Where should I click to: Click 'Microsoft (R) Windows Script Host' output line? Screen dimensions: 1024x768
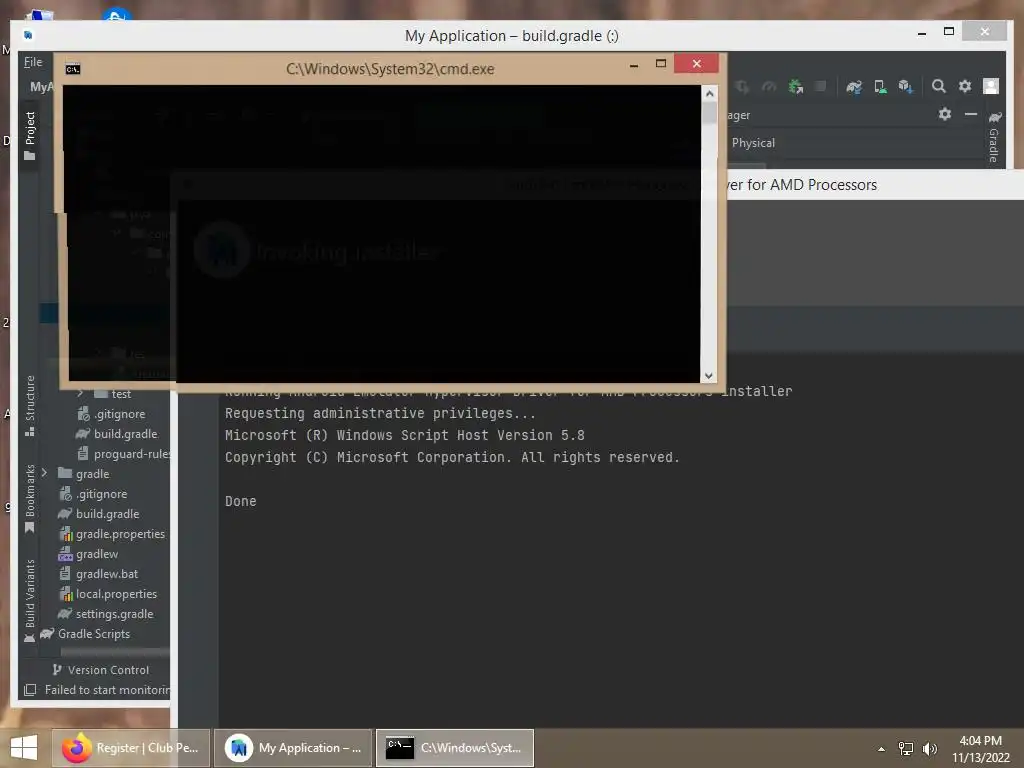[x=404, y=436]
